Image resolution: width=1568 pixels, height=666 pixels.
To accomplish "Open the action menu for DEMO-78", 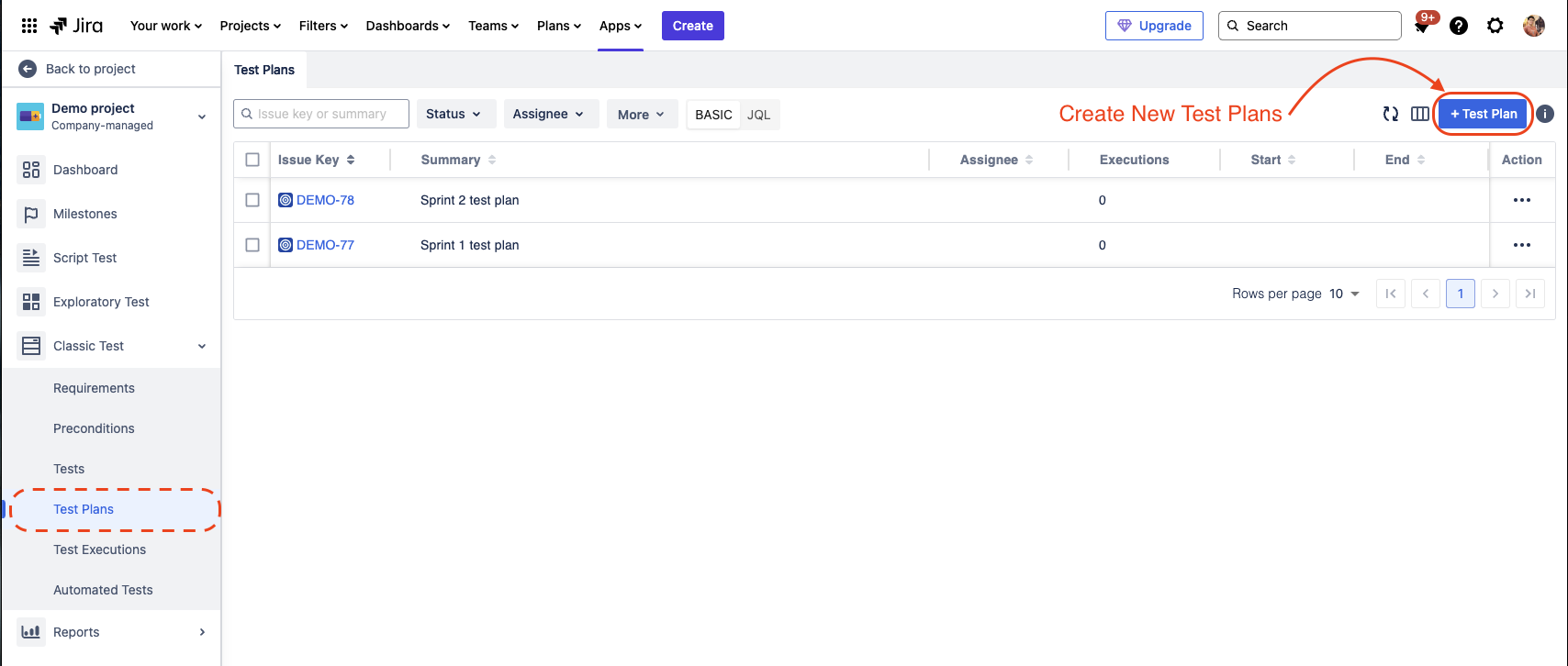I will tap(1521, 200).
